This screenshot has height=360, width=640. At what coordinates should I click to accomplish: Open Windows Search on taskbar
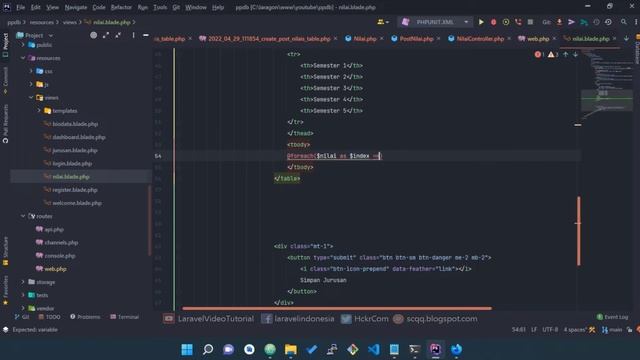click(x=208, y=349)
